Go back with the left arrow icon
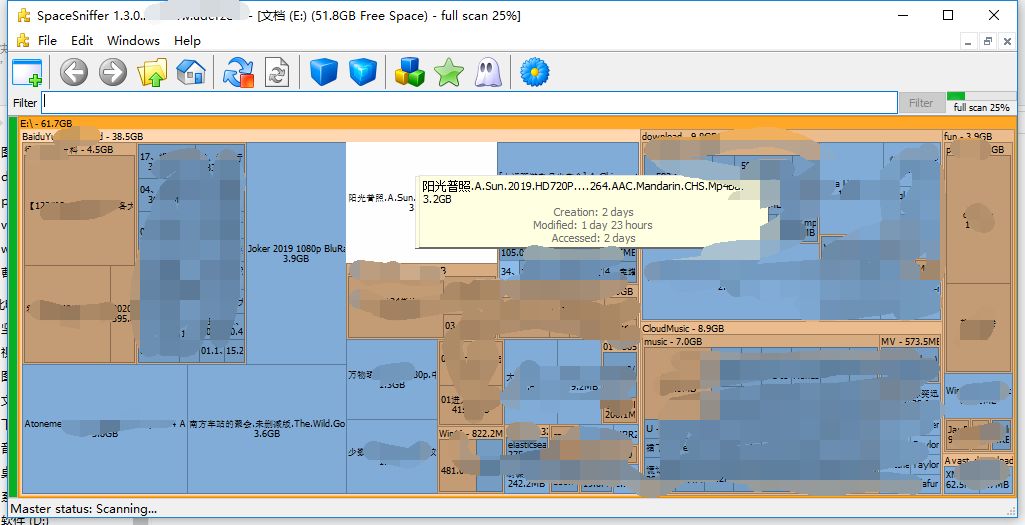The height and width of the screenshot is (525, 1025). (74, 72)
